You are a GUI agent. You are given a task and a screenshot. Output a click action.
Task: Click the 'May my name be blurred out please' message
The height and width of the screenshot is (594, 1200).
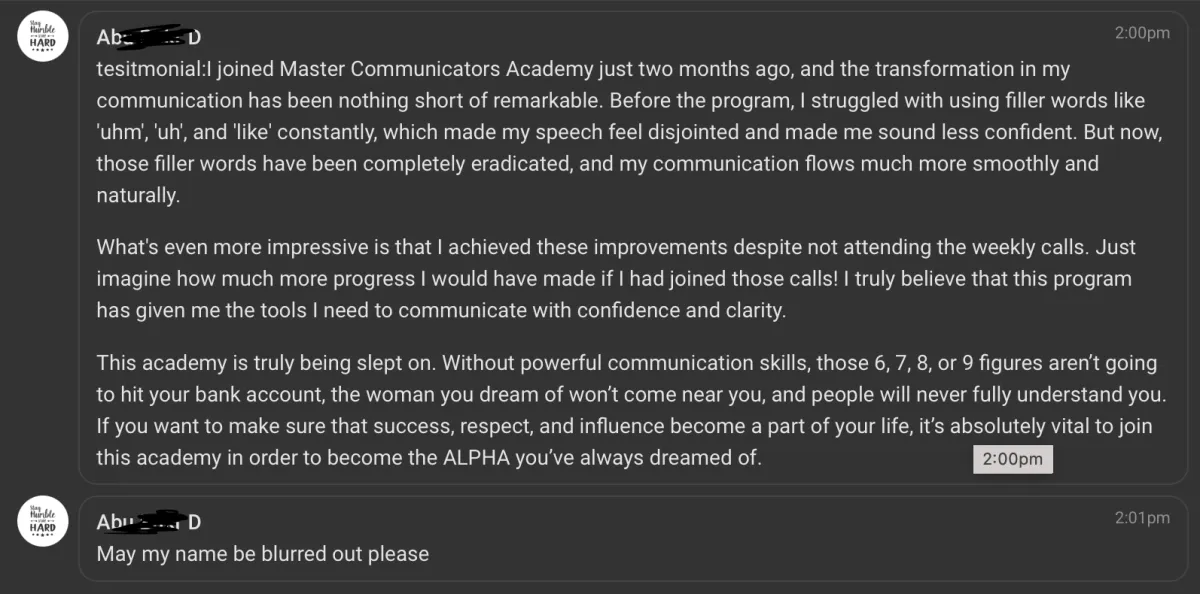pos(263,553)
